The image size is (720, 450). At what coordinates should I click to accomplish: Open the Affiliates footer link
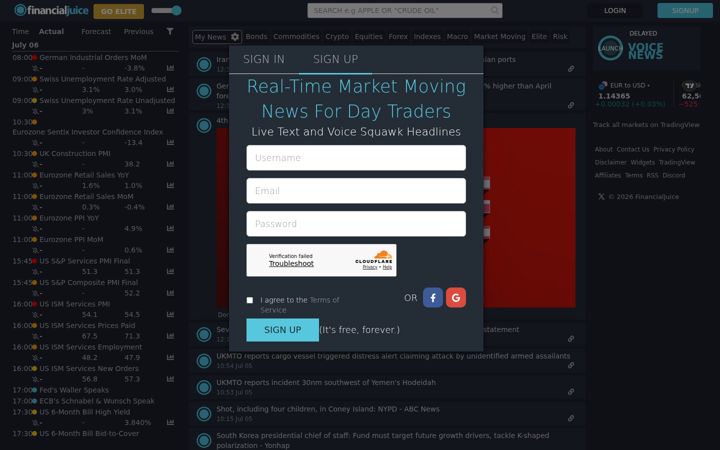pyautogui.click(x=608, y=175)
